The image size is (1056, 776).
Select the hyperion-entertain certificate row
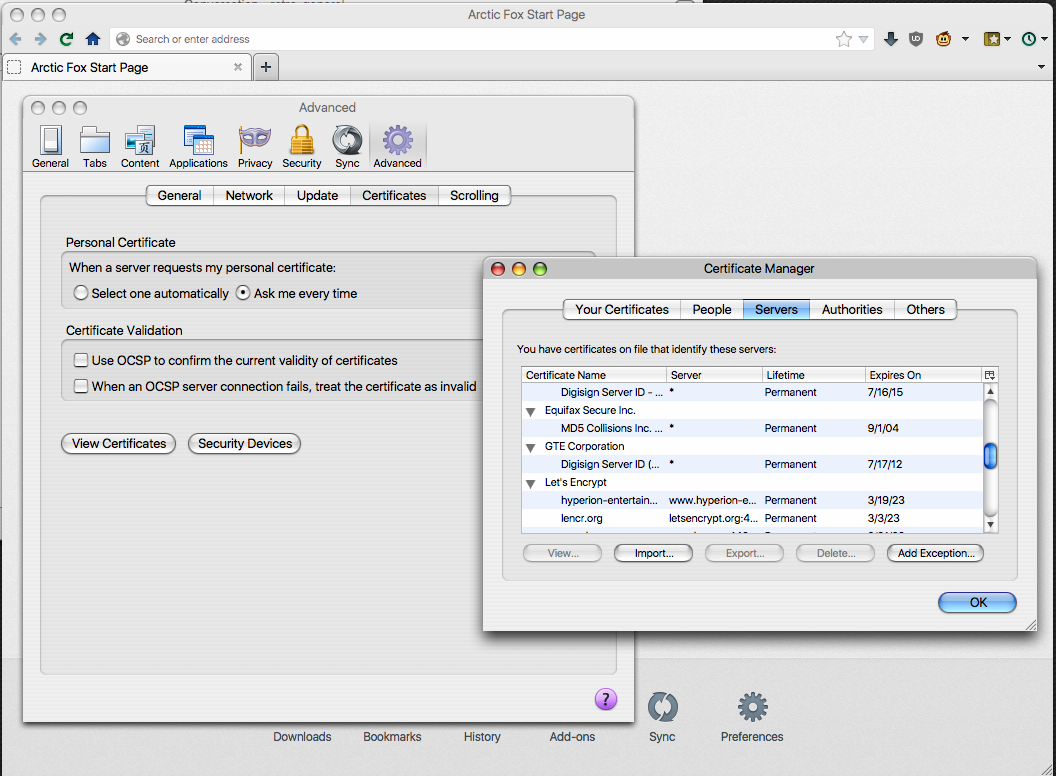click(752, 500)
